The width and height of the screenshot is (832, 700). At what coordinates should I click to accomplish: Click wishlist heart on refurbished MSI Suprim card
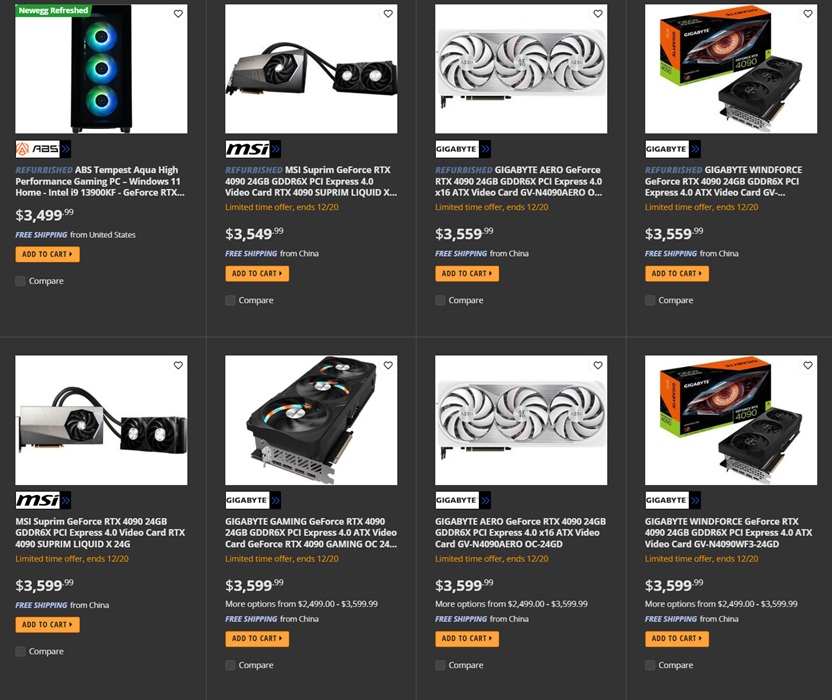pyautogui.click(x=388, y=14)
